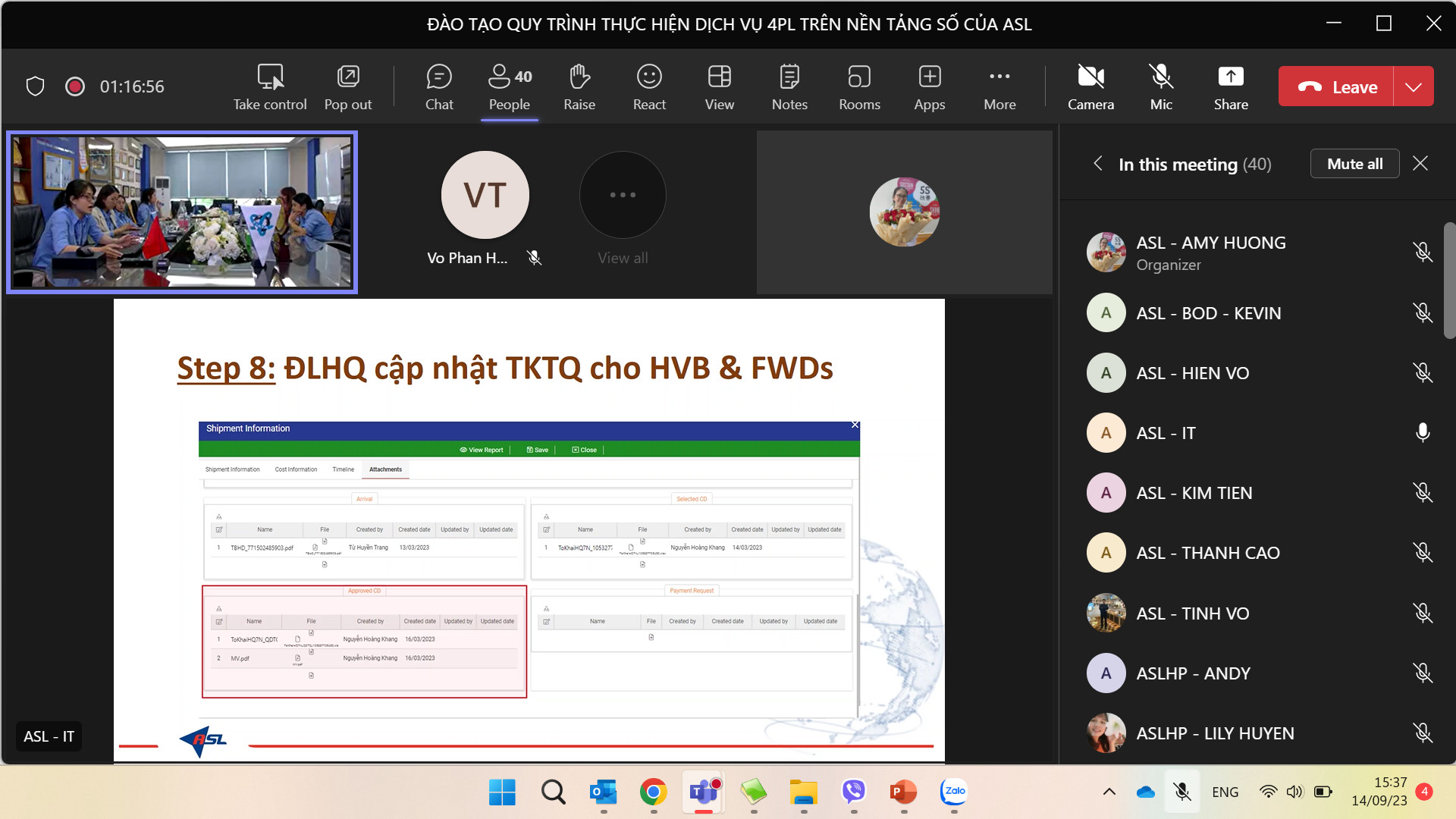1456x819 pixels.
Task: Open the Chat panel
Action: pyautogui.click(x=439, y=86)
